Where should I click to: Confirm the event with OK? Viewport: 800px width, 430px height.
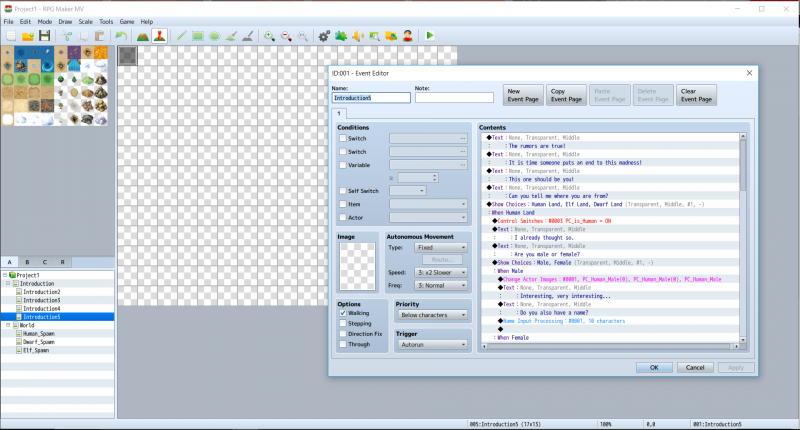pos(654,367)
